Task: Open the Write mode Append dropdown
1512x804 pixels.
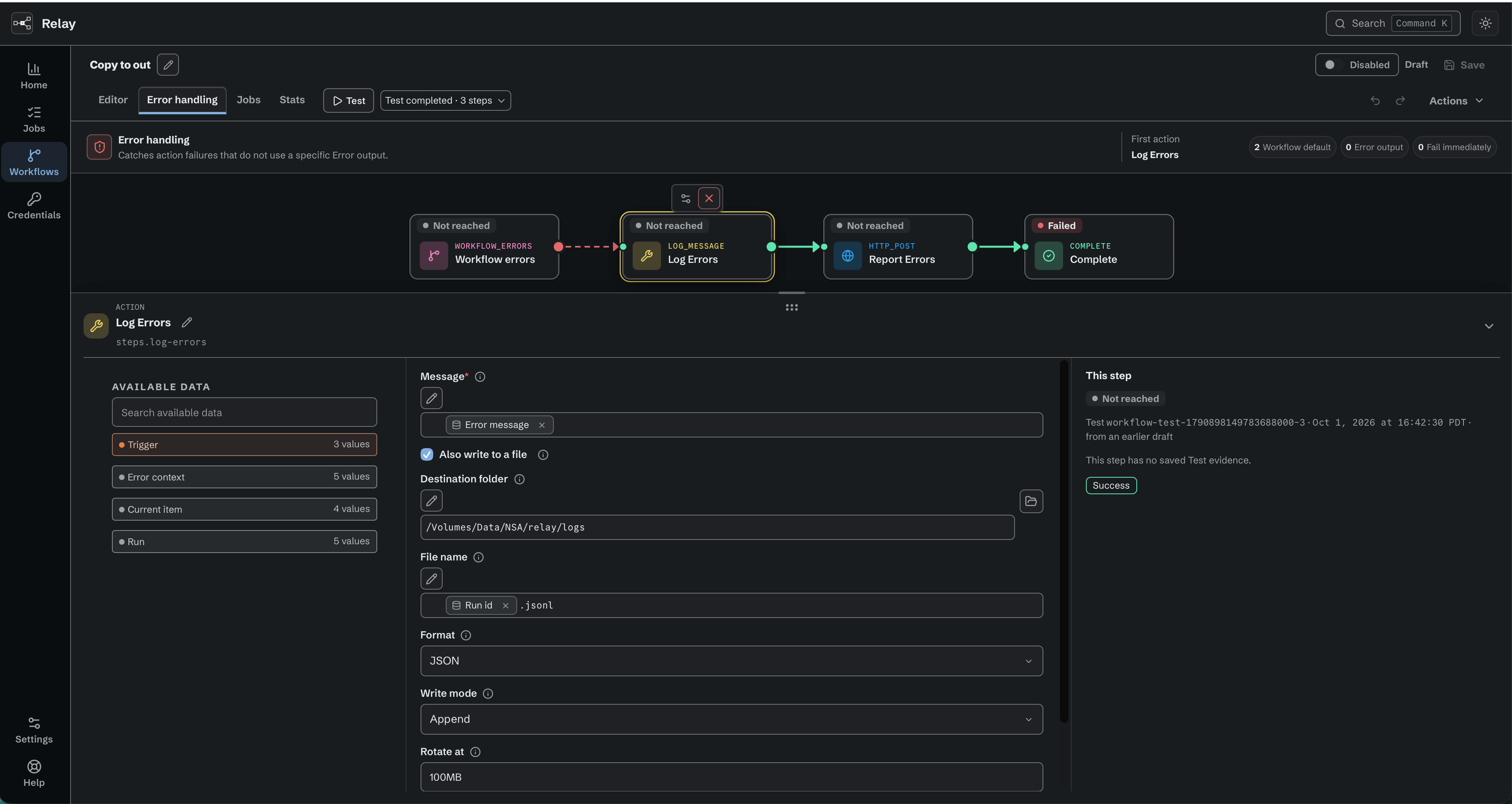Action: pos(731,719)
